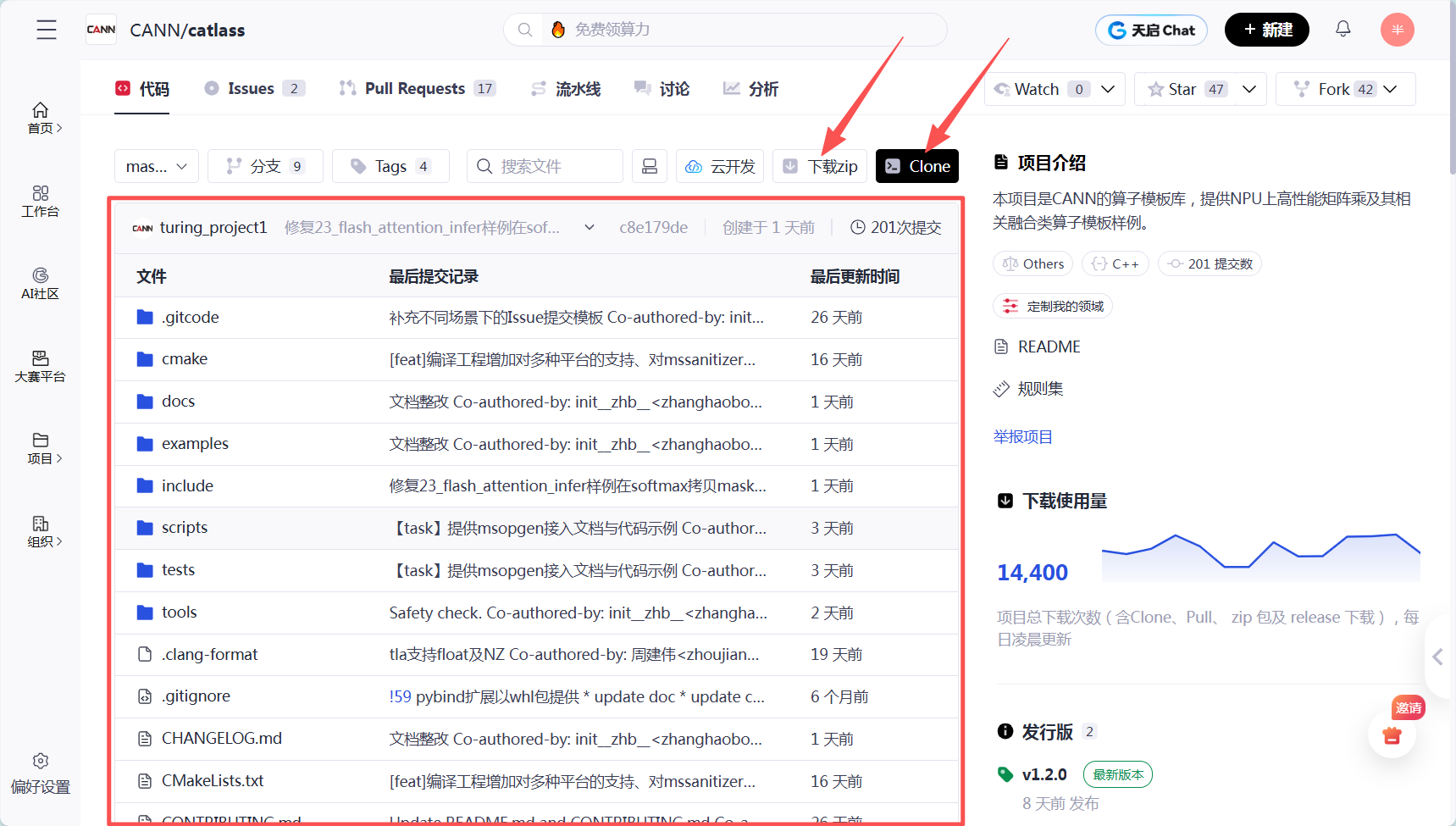Image resolution: width=1456 pixels, height=826 pixels.
Task: Open the docs folder
Action: coord(178,402)
